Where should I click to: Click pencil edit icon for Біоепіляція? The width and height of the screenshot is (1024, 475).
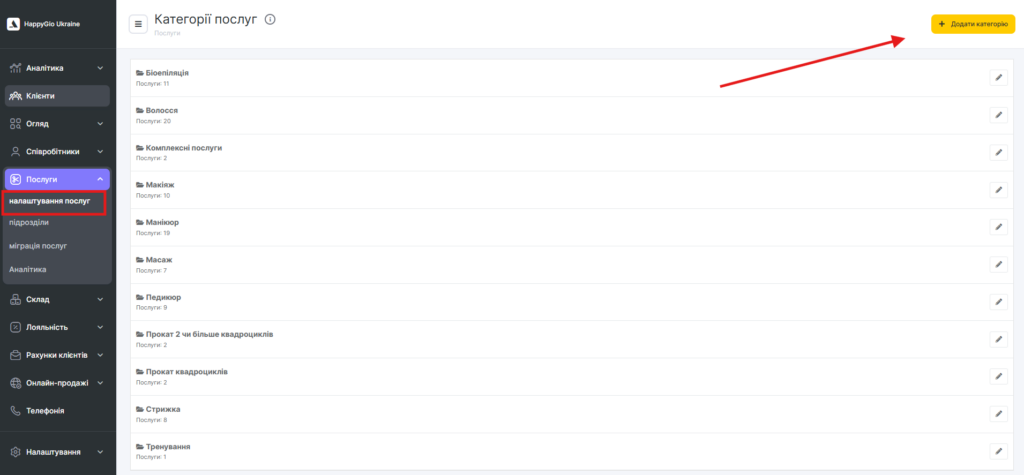(998, 78)
